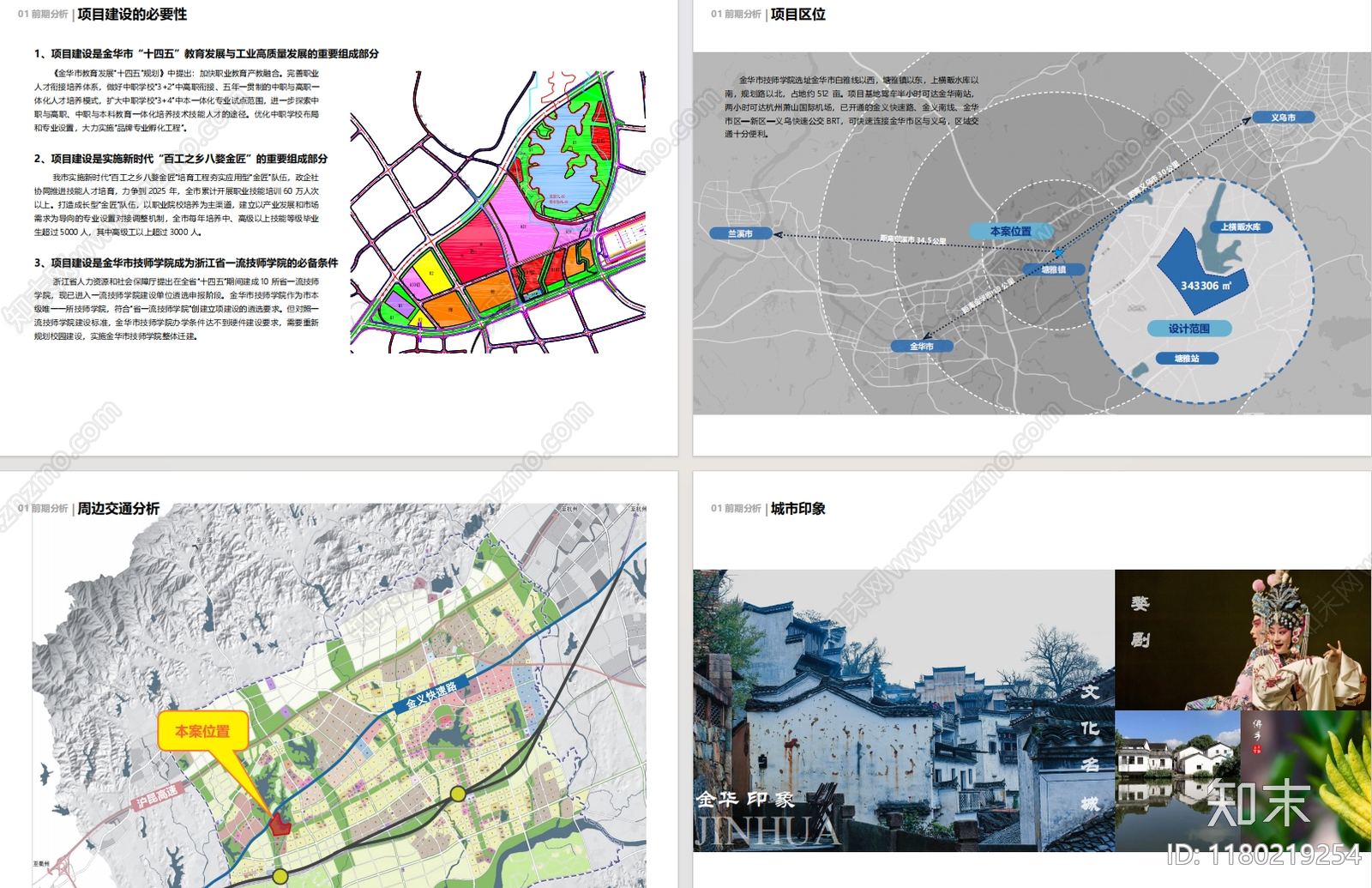This screenshot has width=1372, height=888.
Task: Click the location description paragraph starting 金华市技师学院选址
Action: [x=852, y=107]
